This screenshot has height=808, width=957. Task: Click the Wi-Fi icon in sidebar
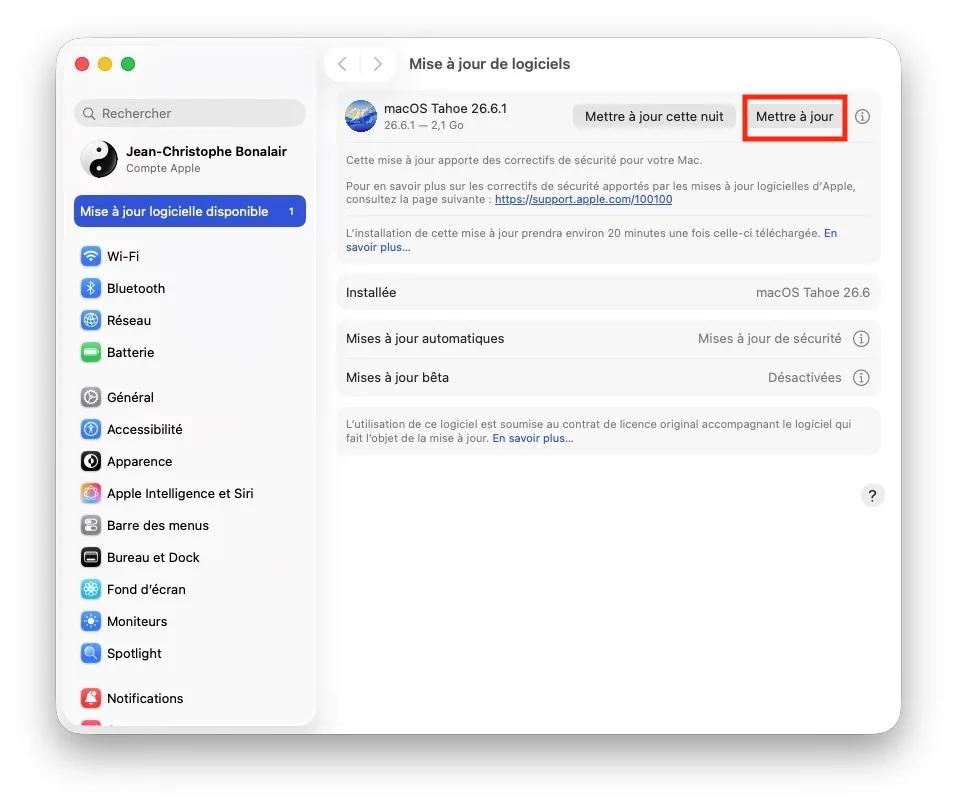click(91, 256)
